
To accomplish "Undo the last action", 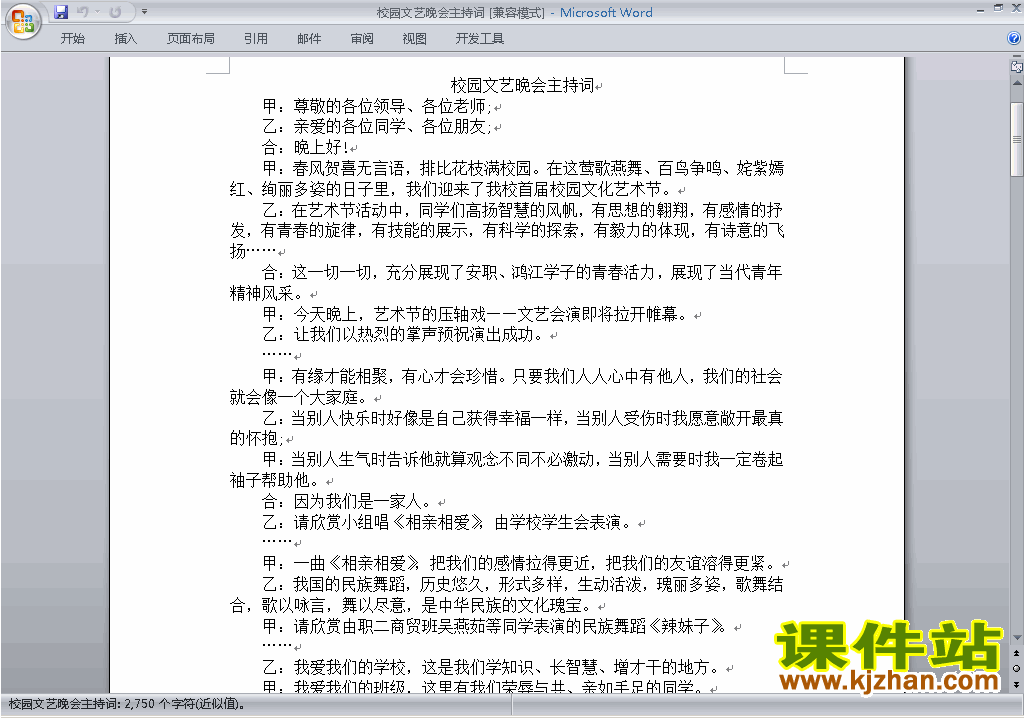I will [x=82, y=12].
